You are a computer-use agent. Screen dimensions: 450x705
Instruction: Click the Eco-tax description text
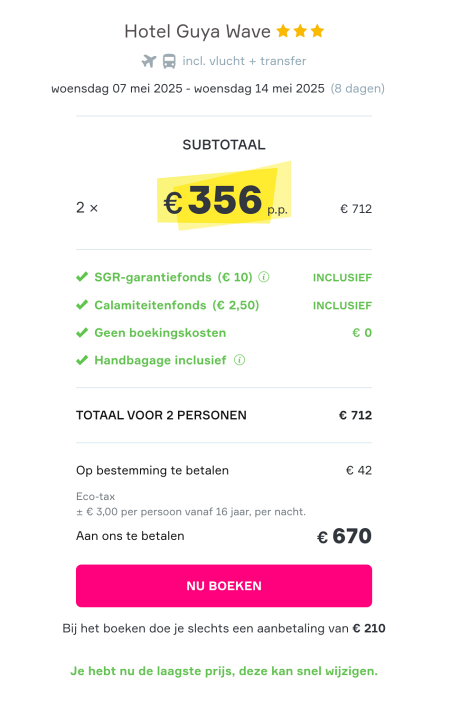[191, 504]
